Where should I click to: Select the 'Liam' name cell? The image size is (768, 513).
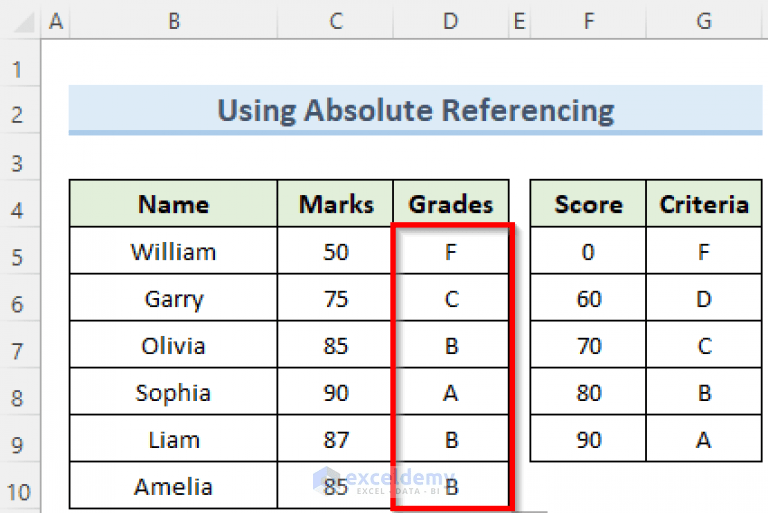click(173, 439)
